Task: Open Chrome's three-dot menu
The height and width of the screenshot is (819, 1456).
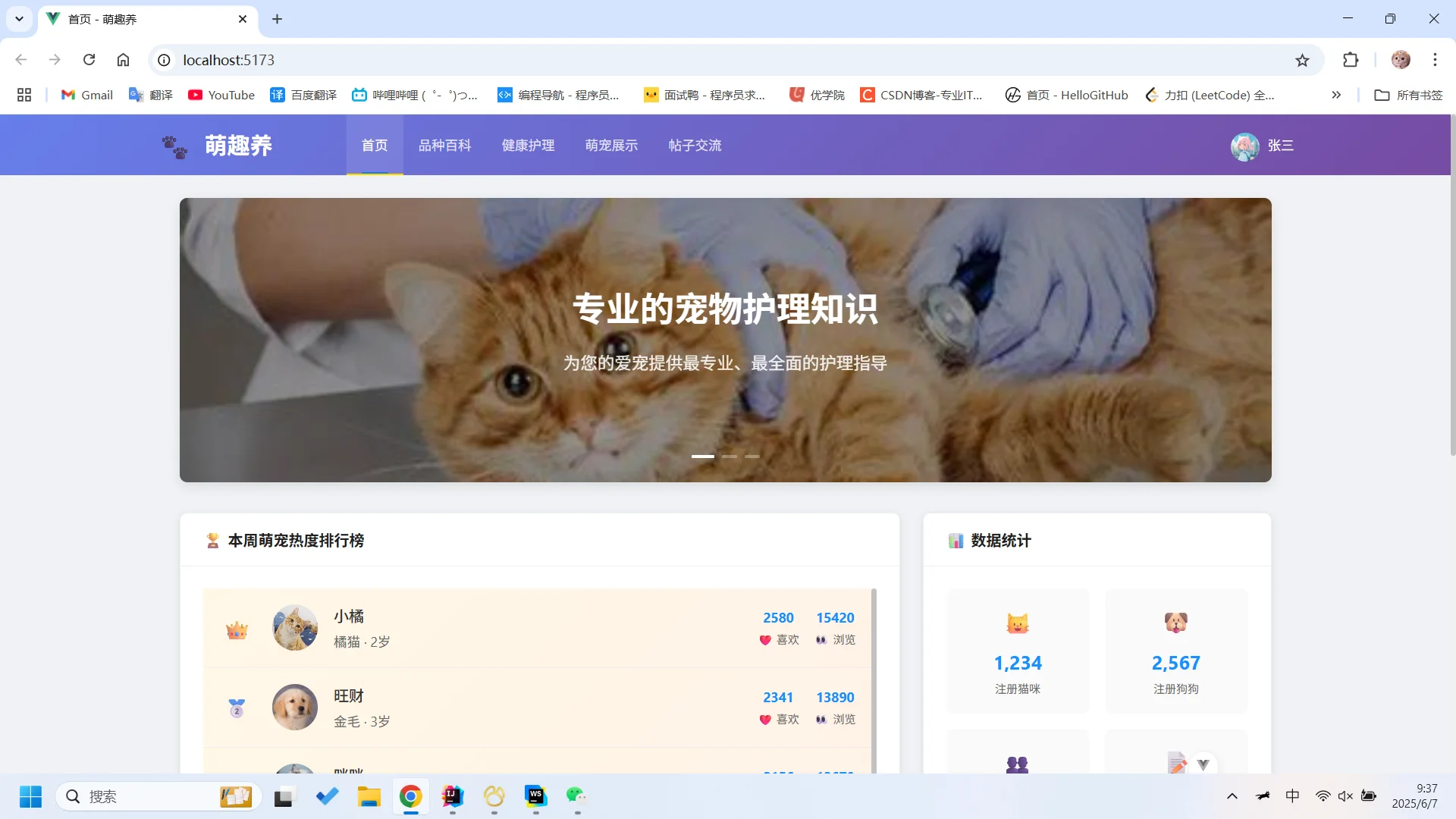Action: click(1435, 59)
